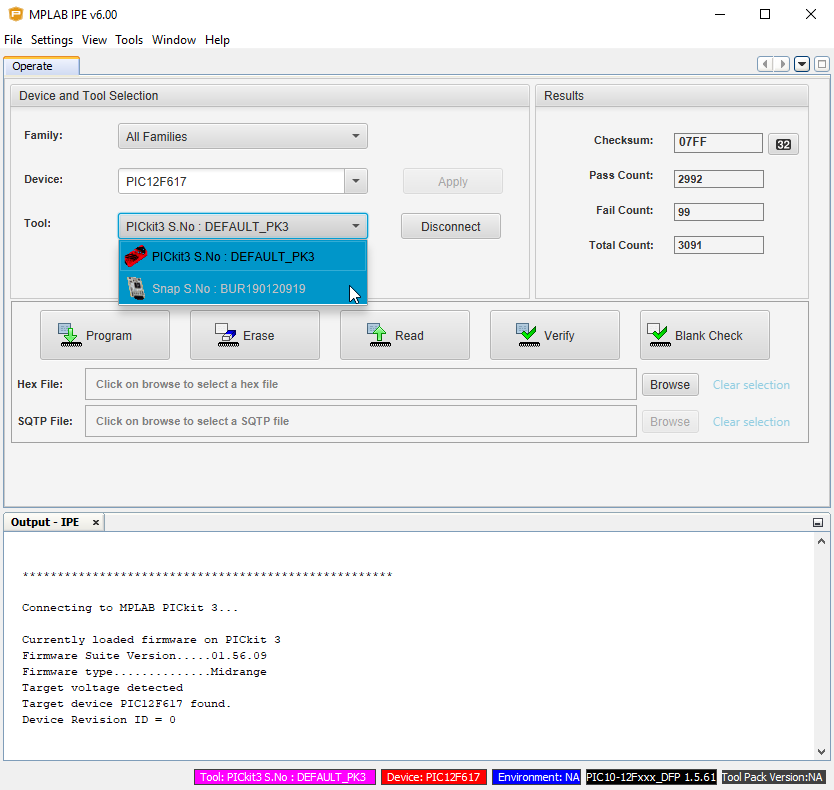Click the "Firmware Suite Version" output line
The height and width of the screenshot is (790, 834).
click(144, 656)
